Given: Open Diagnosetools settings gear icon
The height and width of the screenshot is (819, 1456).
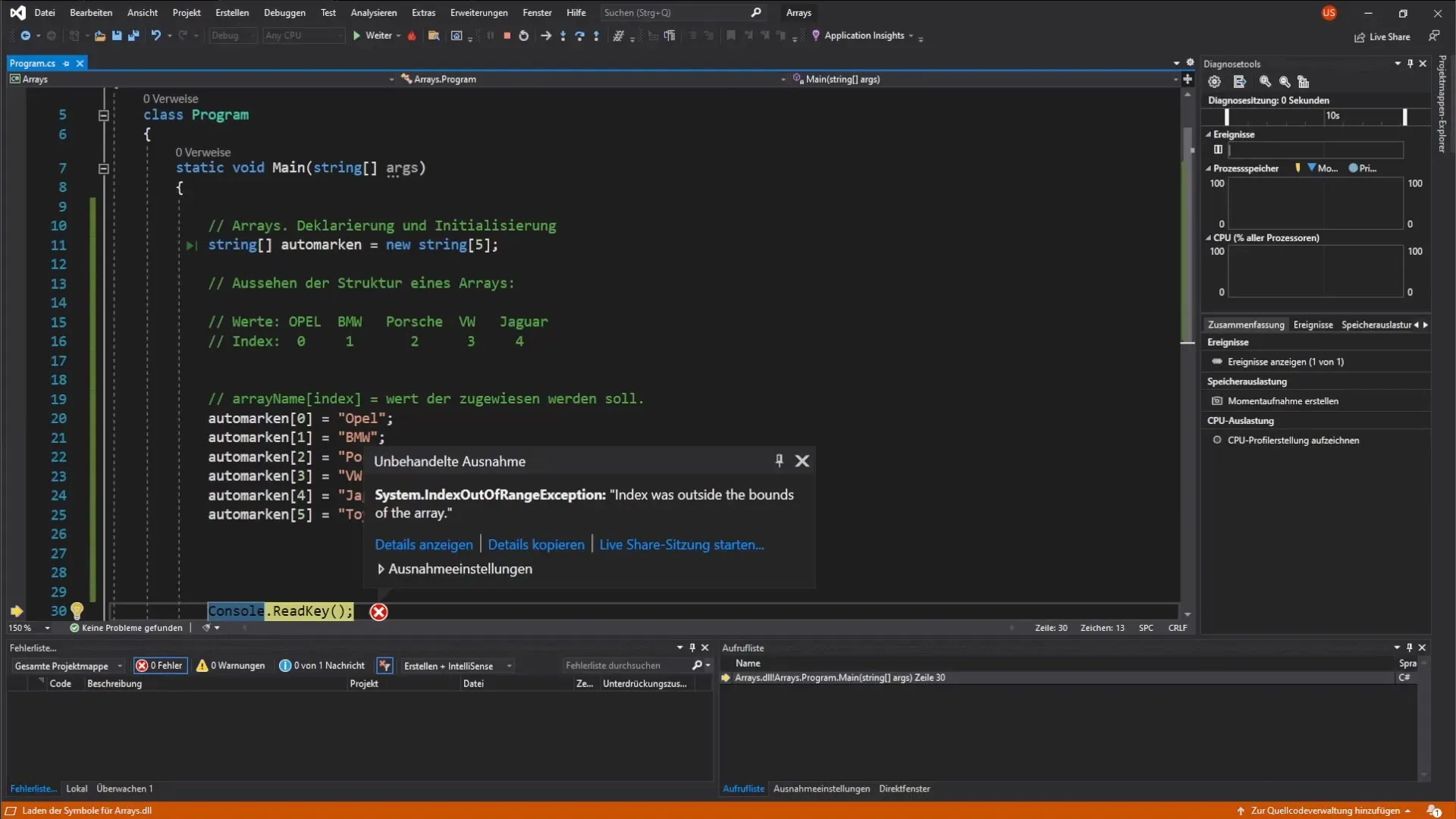Looking at the screenshot, I should (1214, 82).
